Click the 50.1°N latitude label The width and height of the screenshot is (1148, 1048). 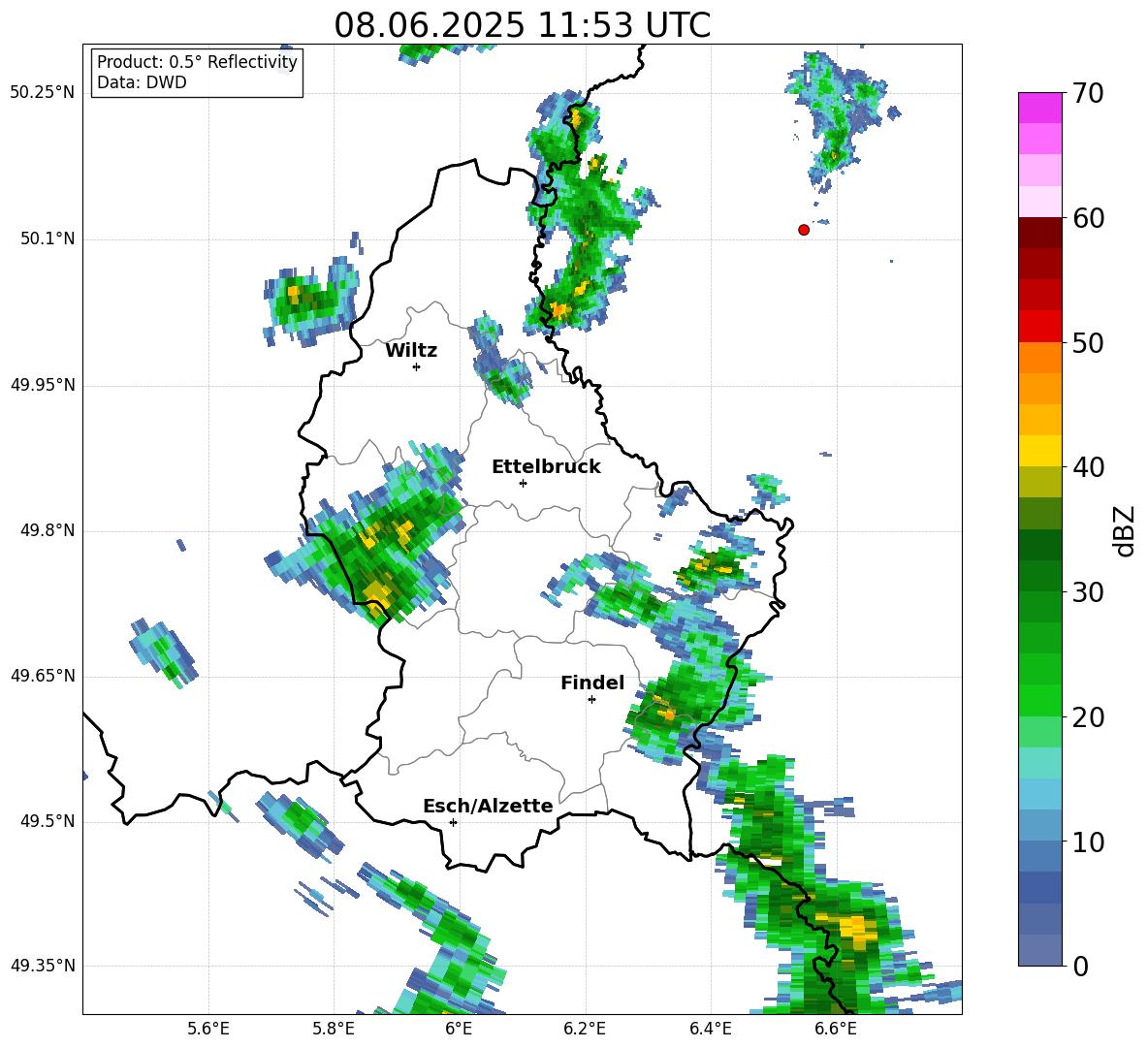[x=48, y=239]
